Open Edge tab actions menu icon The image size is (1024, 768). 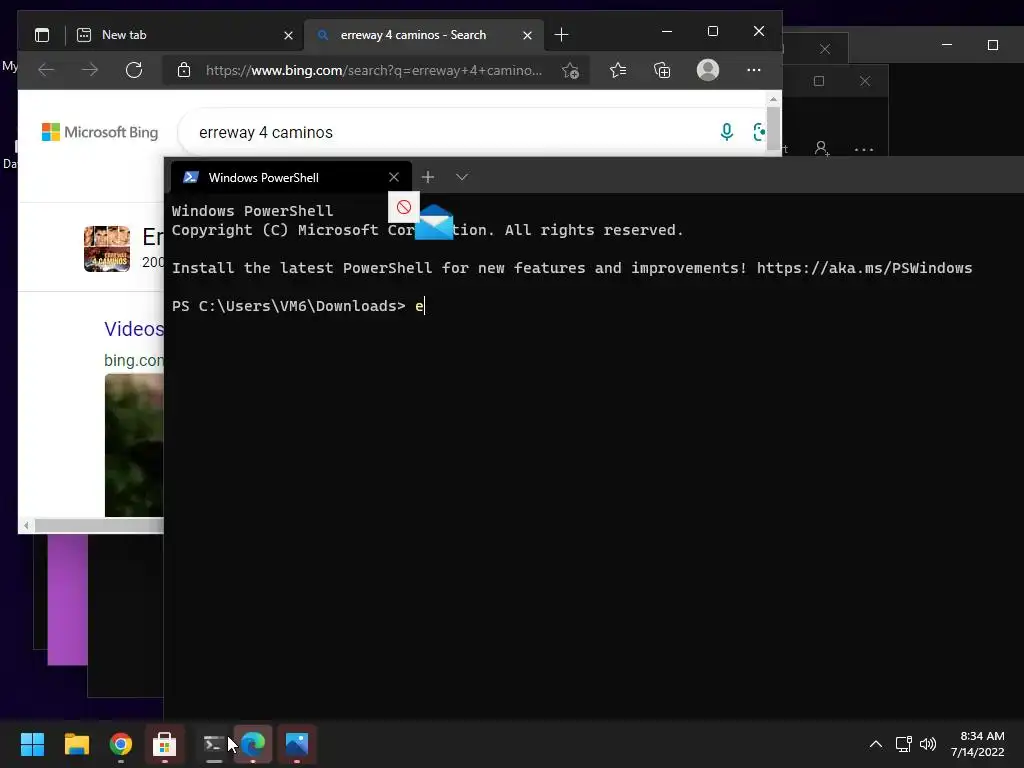coord(42,35)
